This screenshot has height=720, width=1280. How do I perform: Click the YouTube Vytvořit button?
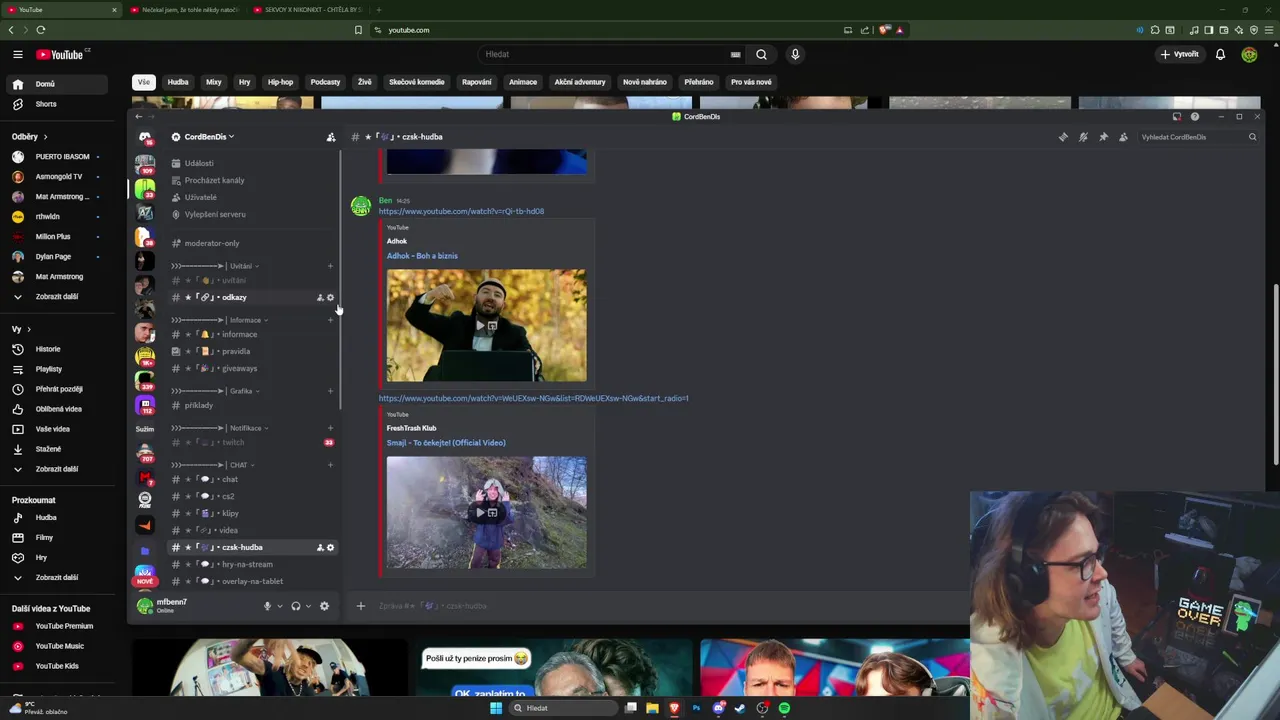pyautogui.click(x=1180, y=55)
